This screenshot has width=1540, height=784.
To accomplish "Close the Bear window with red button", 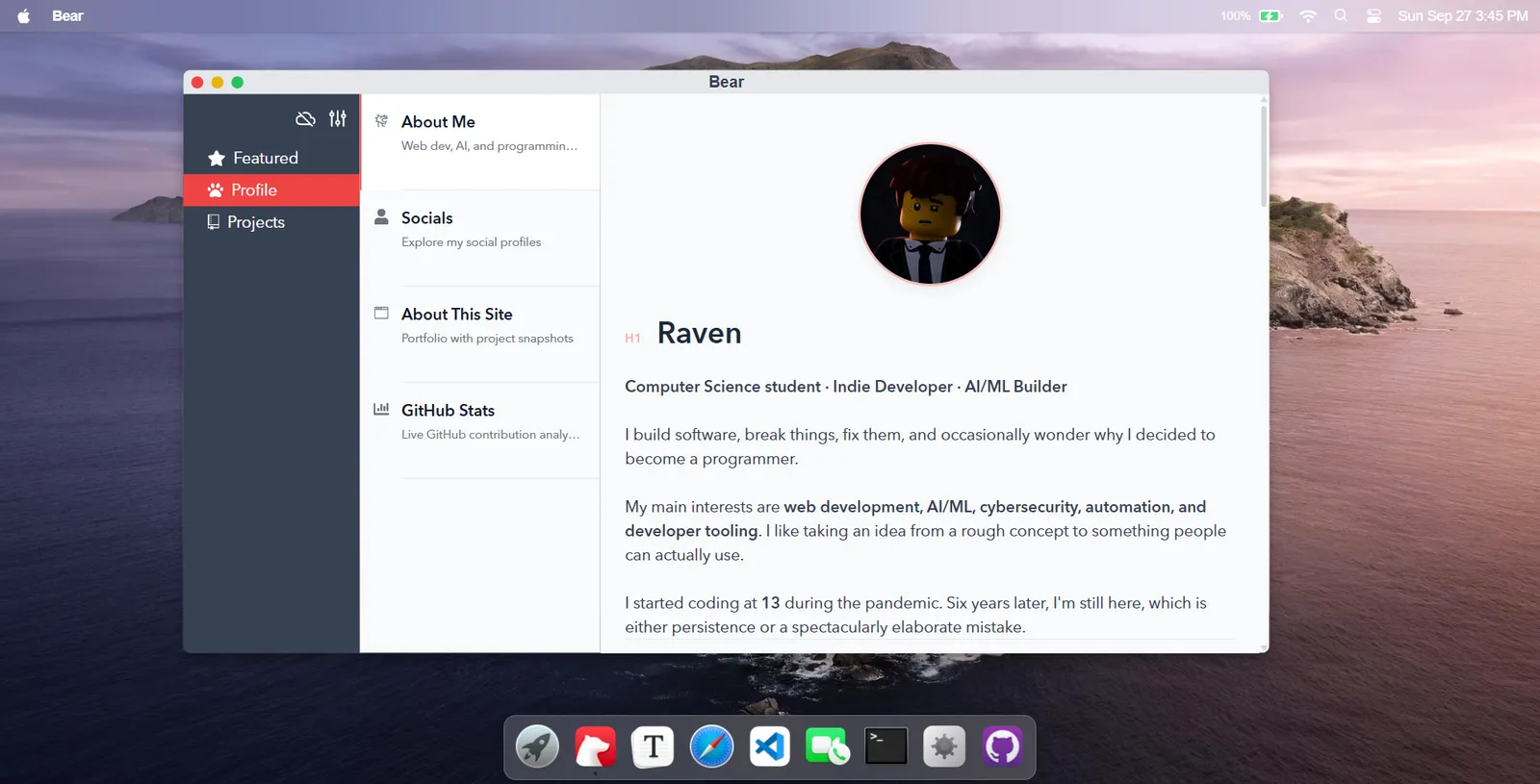I will coord(197,83).
